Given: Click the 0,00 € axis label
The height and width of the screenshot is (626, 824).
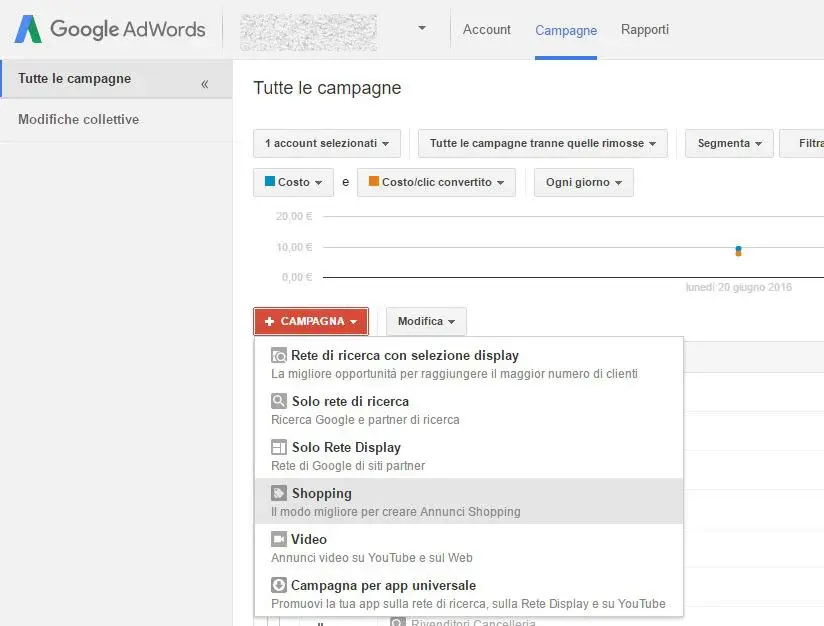Looking at the screenshot, I should [297, 277].
